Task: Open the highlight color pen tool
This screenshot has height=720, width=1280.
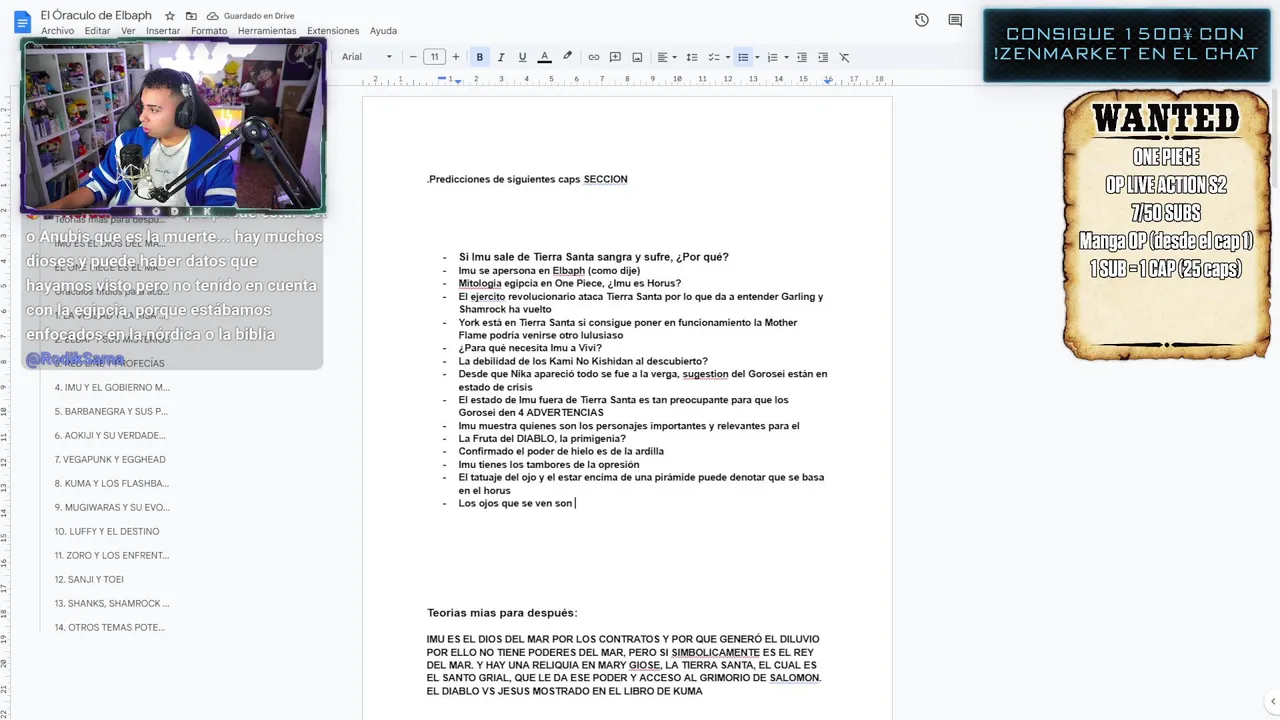Action: [567, 57]
